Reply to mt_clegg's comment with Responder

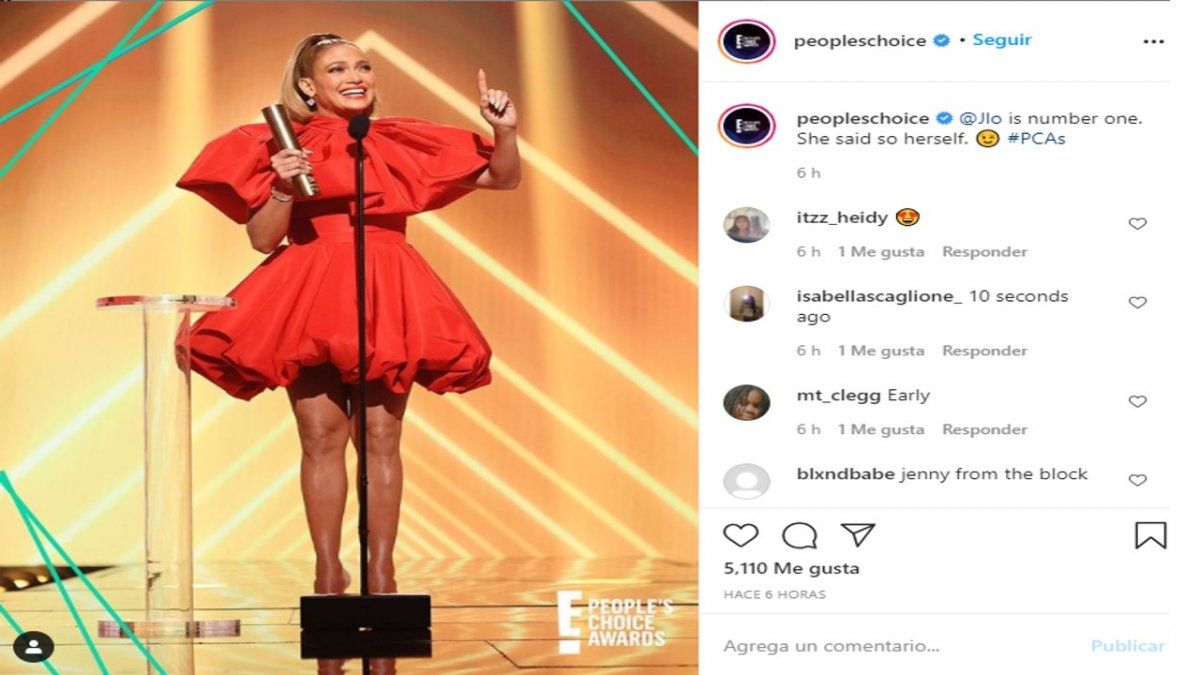984,429
